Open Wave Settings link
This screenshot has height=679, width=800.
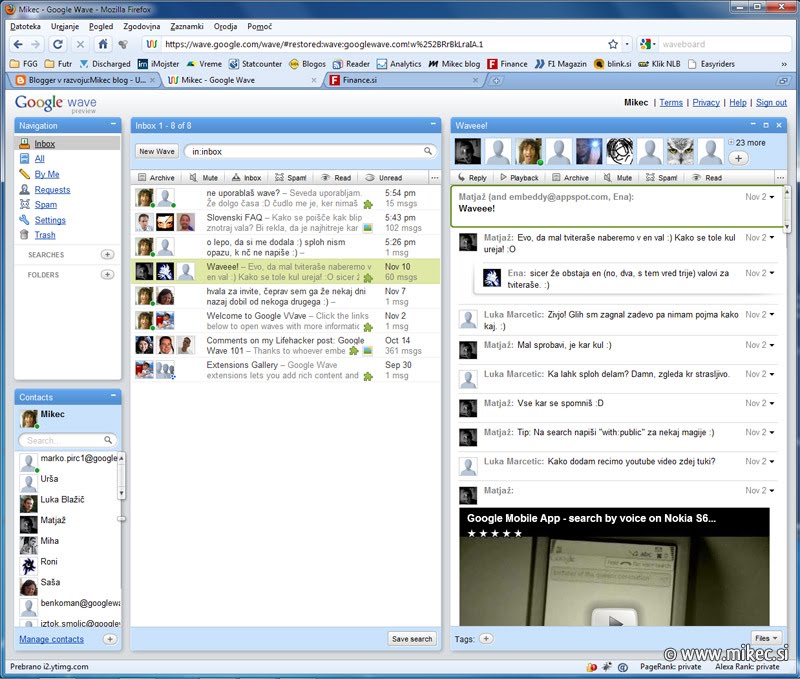click(x=50, y=220)
